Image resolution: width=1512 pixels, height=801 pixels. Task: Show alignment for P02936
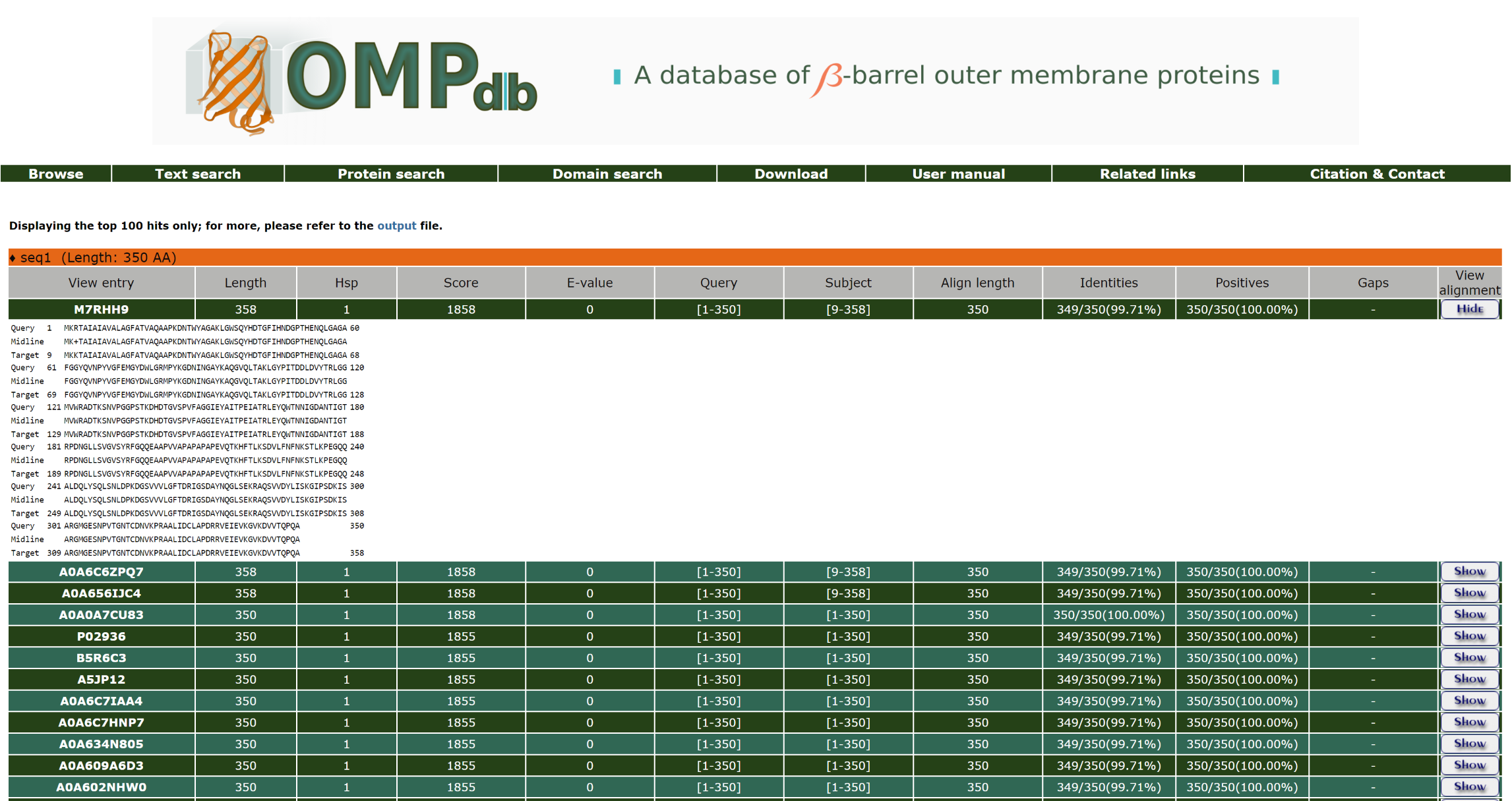(x=1470, y=636)
